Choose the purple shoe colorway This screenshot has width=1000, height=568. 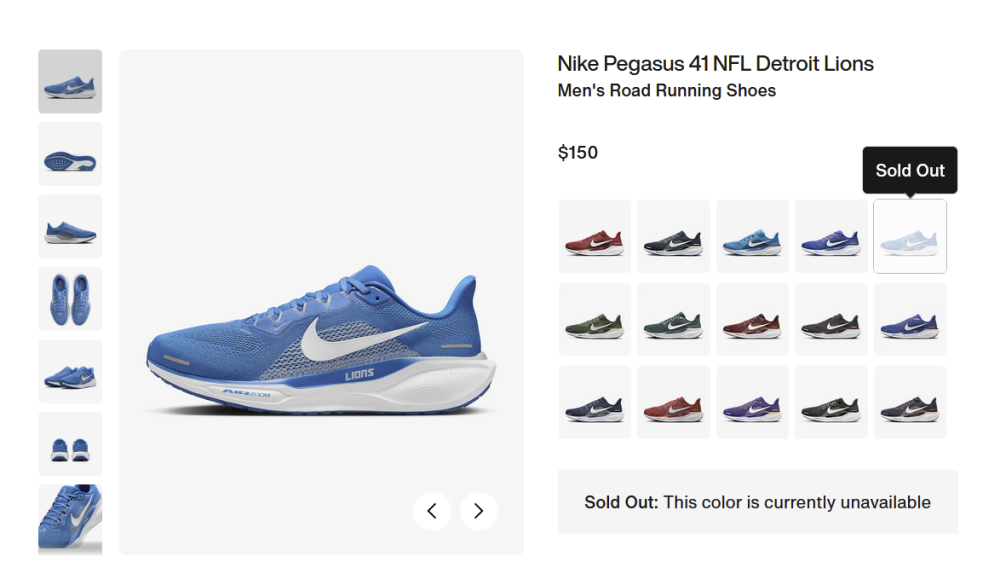(752, 402)
